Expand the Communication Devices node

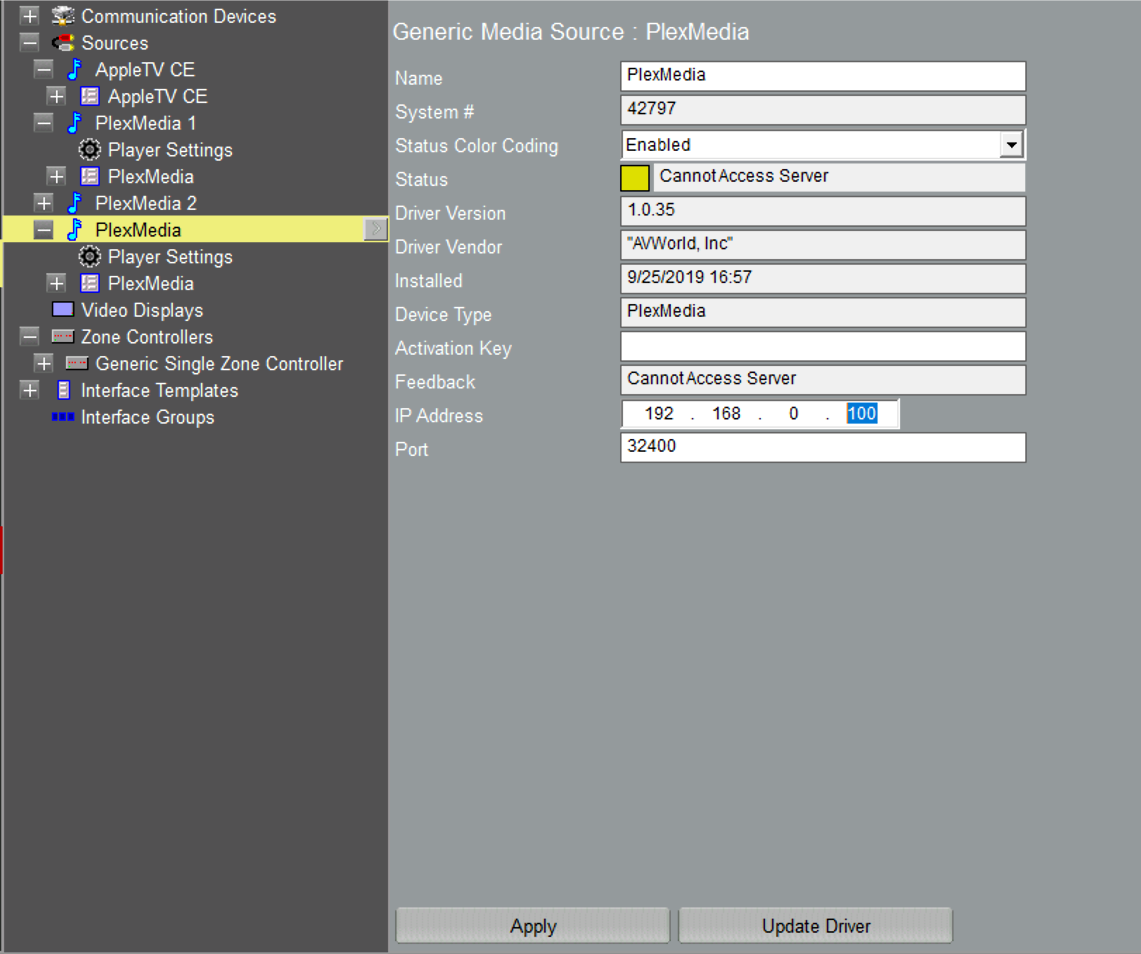tap(30, 16)
